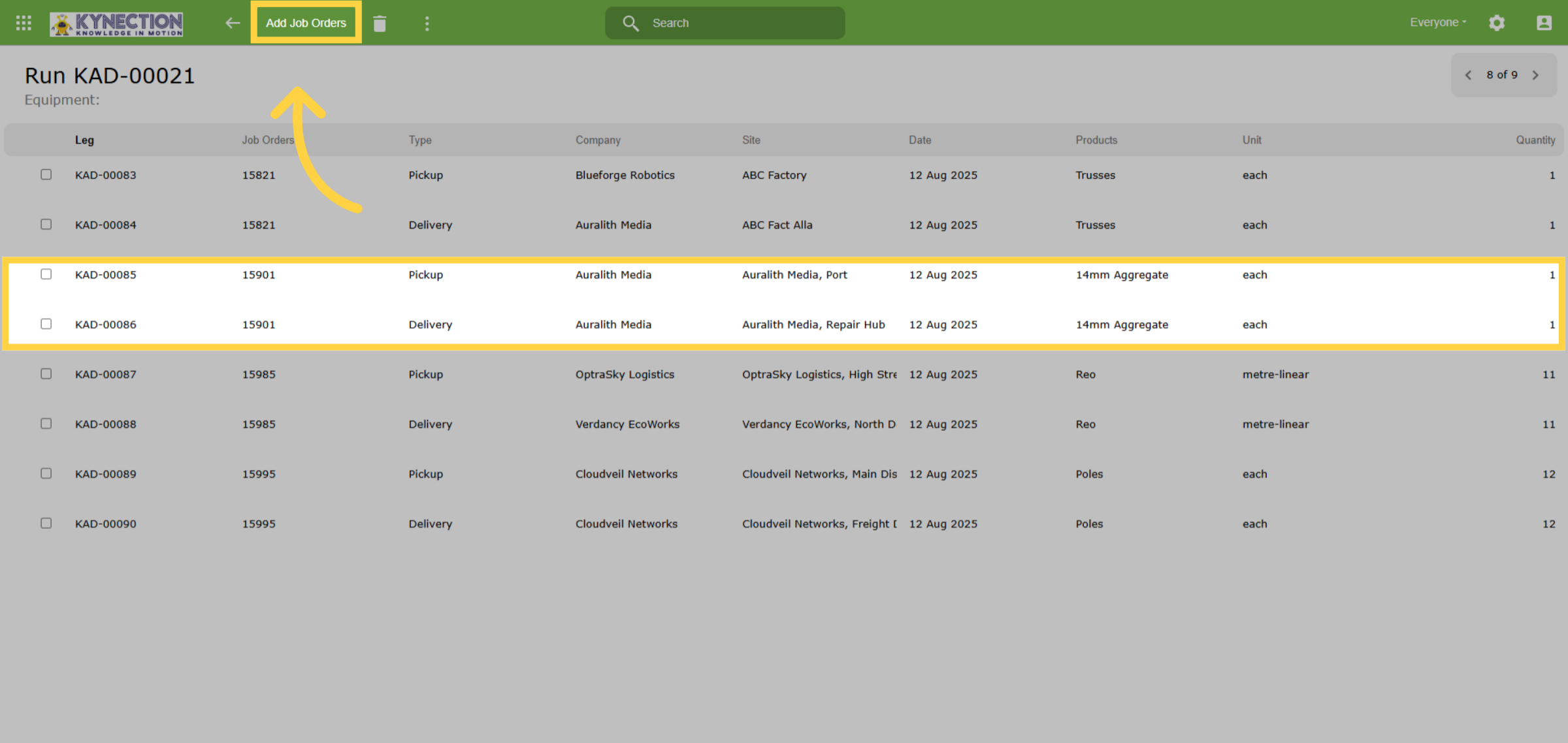This screenshot has width=1568, height=743.
Task: Open the three-dot more options menu
Action: (427, 24)
